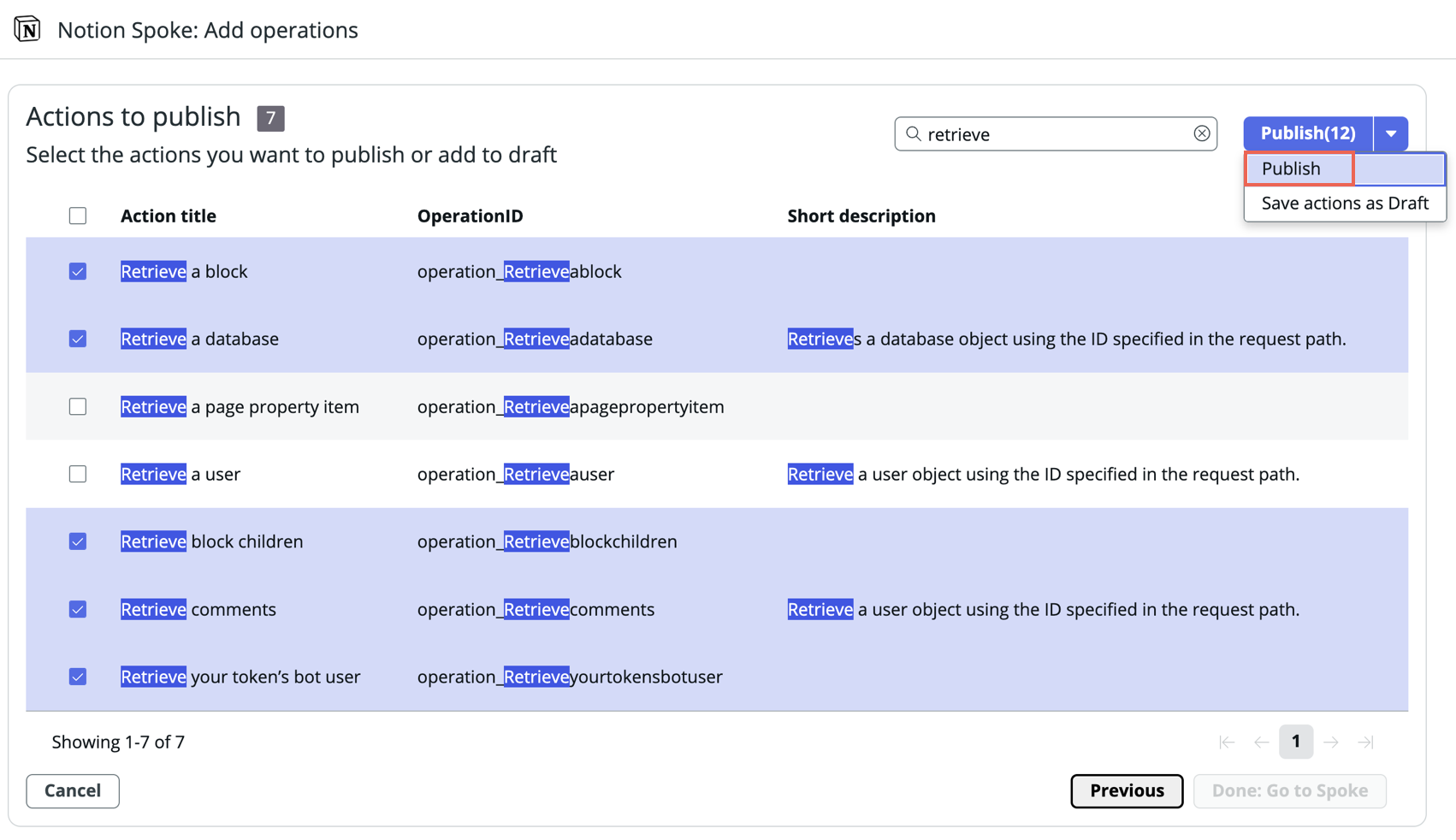This screenshot has height=840, width=1456.
Task: Uncheck Retrieve your token's bot user checkbox
Action: click(78, 677)
